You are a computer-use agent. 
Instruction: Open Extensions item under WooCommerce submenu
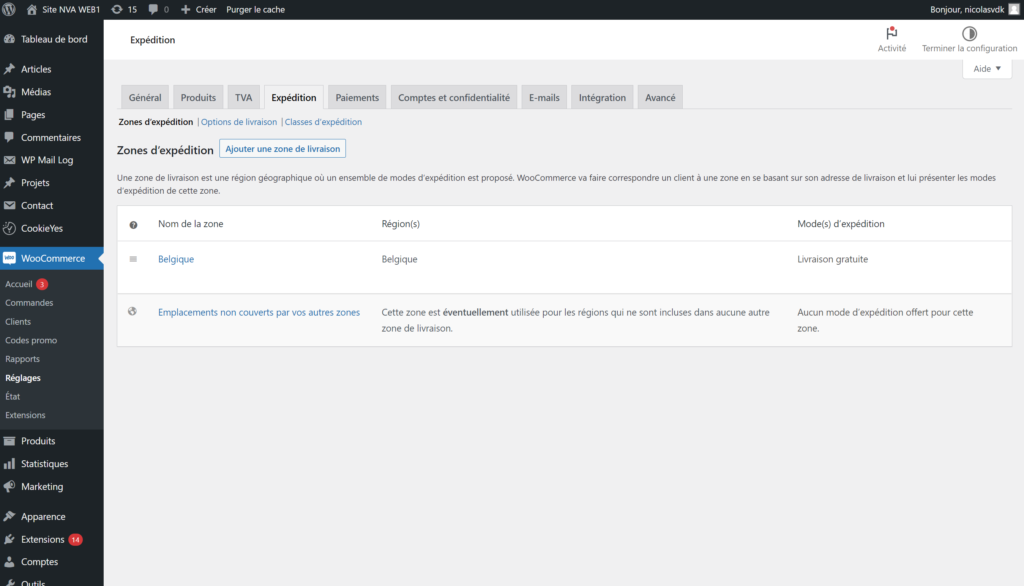25,415
